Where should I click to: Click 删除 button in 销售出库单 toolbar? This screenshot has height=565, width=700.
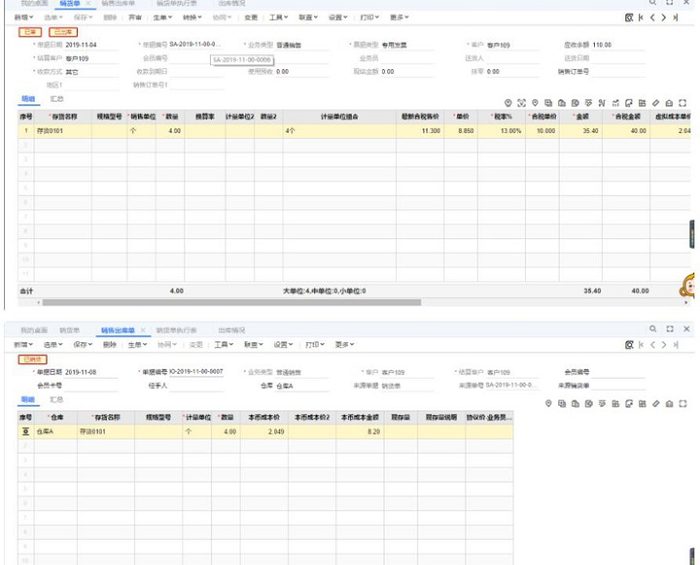[x=110, y=345]
